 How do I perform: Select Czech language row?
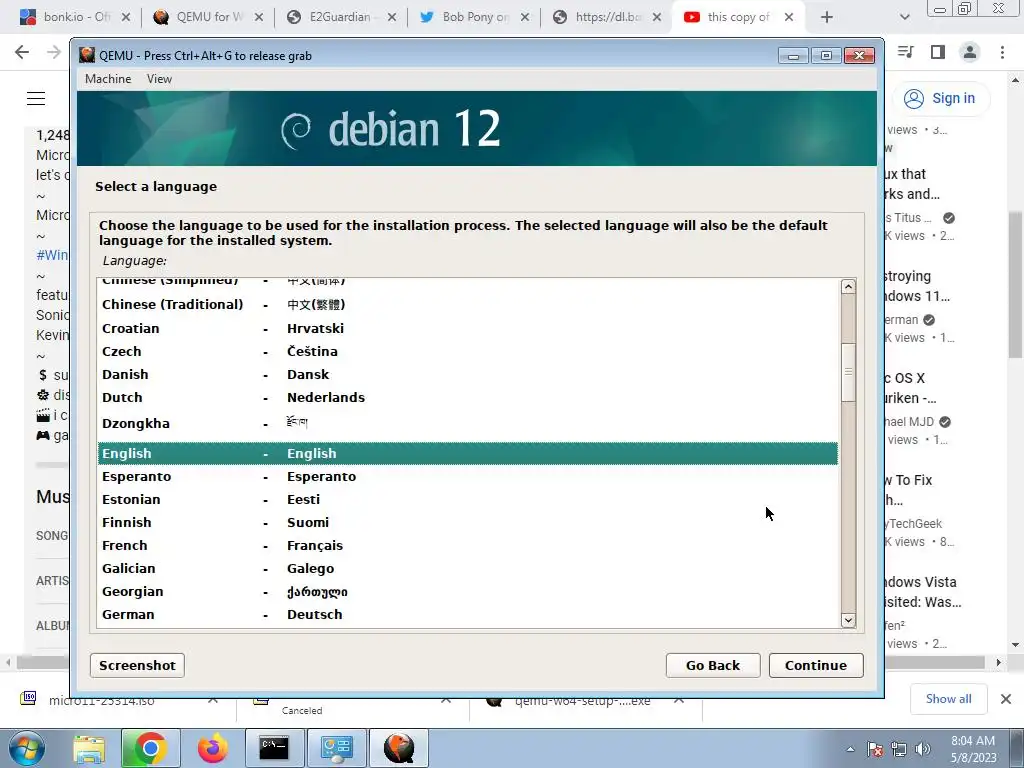(x=468, y=351)
